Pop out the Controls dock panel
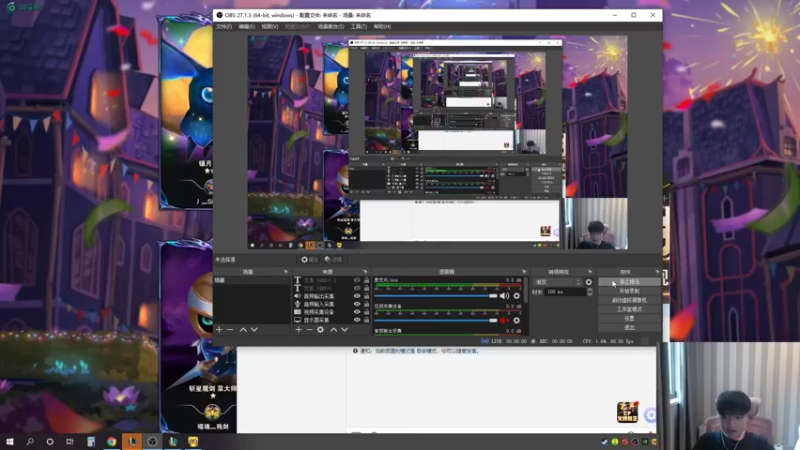800x450 pixels. pos(657,272)
